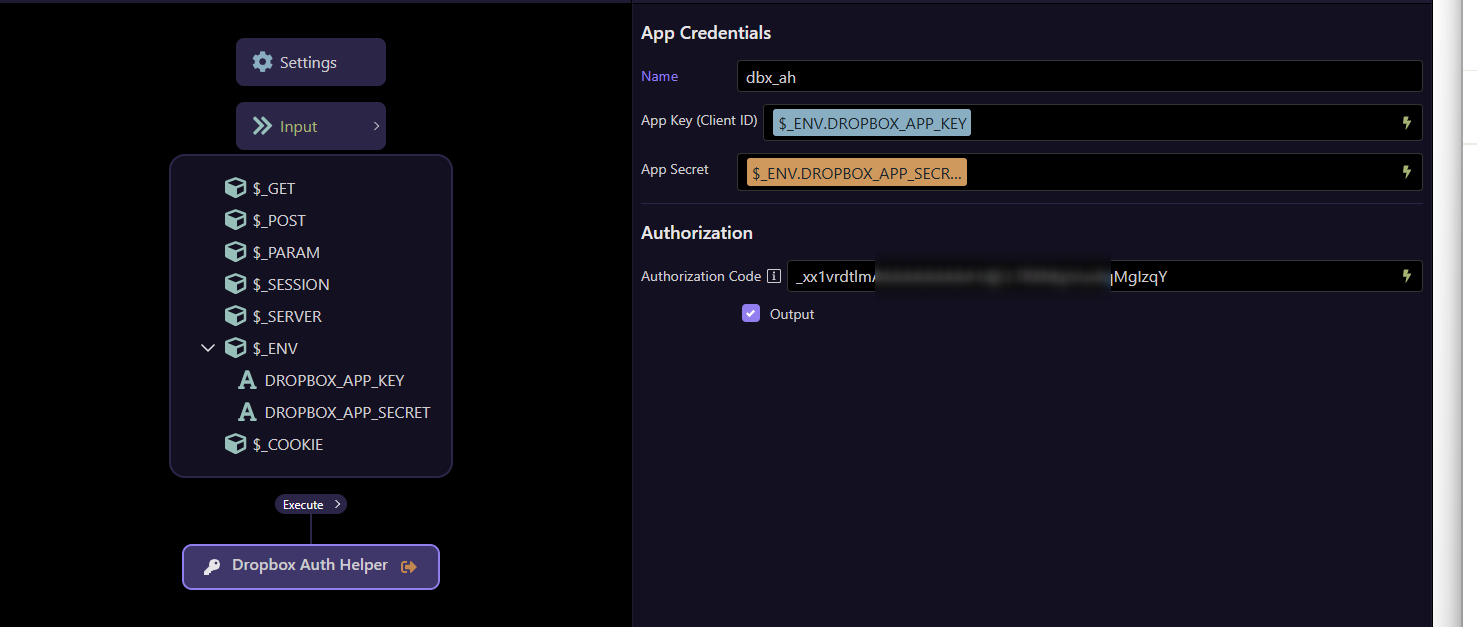Click inside the Name field showing dbx_ah
The image size is (1477, 627).
tap(1000, 75)
